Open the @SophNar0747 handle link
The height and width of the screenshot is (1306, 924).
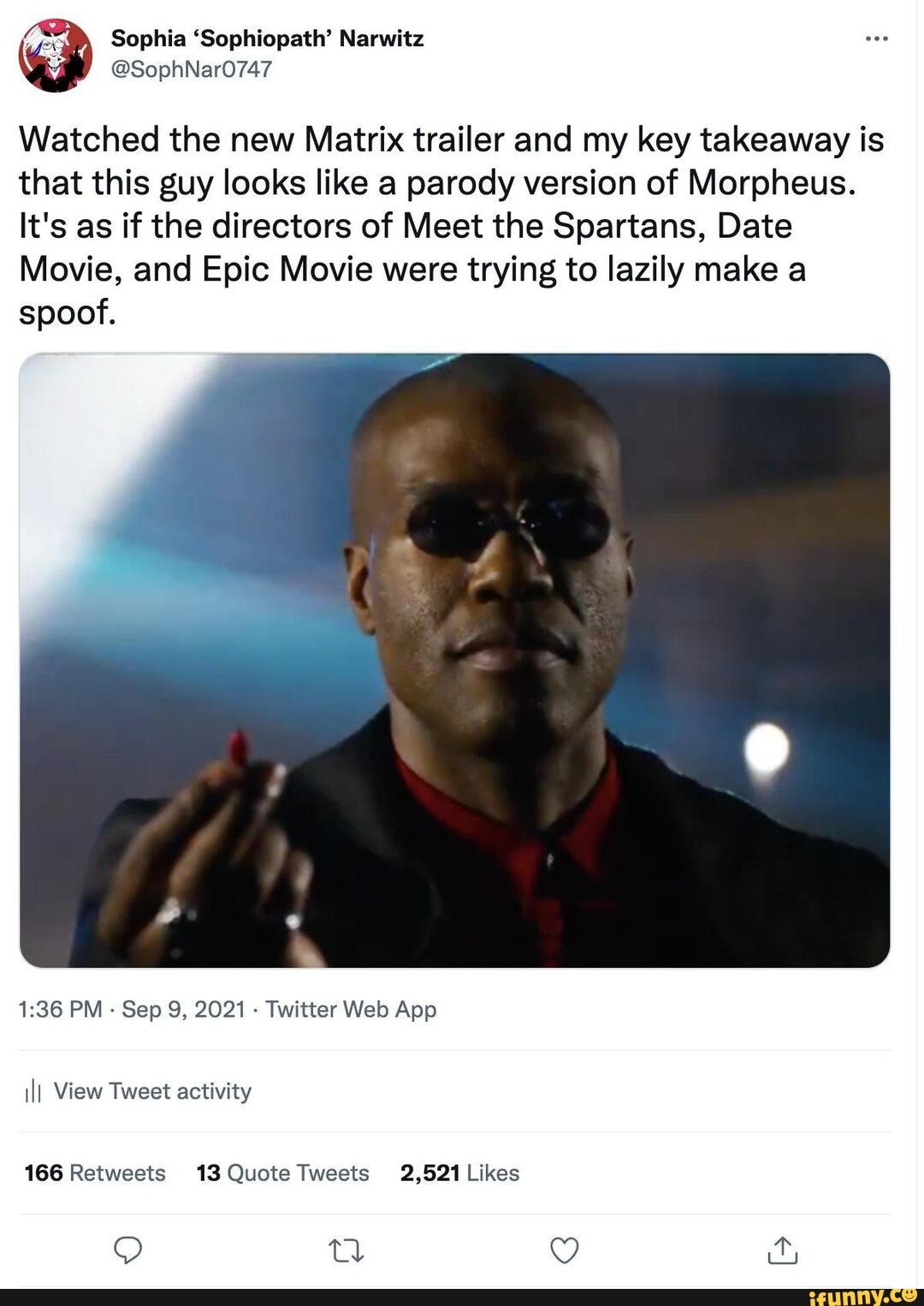click(x=192, y=69)
